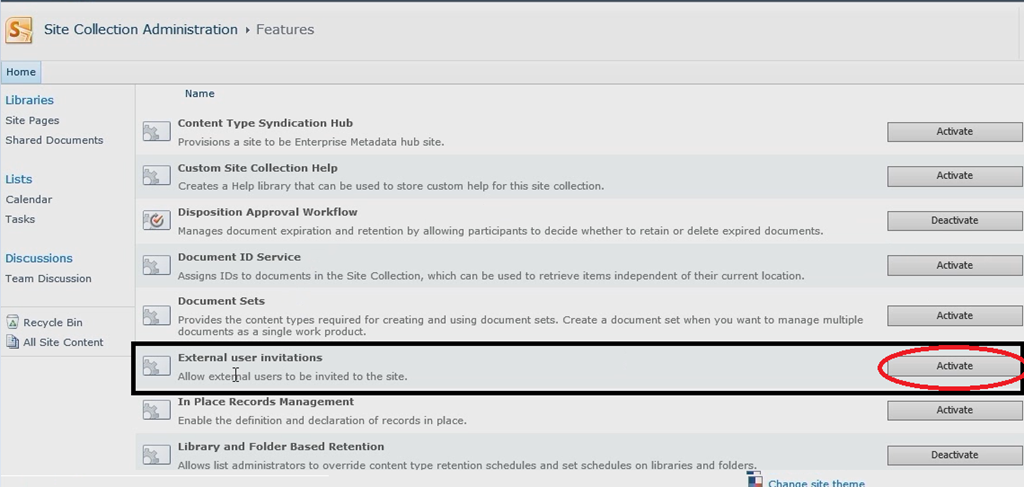Click the Content Type Syndication Hub feature icon

click(x=157, y=131)
